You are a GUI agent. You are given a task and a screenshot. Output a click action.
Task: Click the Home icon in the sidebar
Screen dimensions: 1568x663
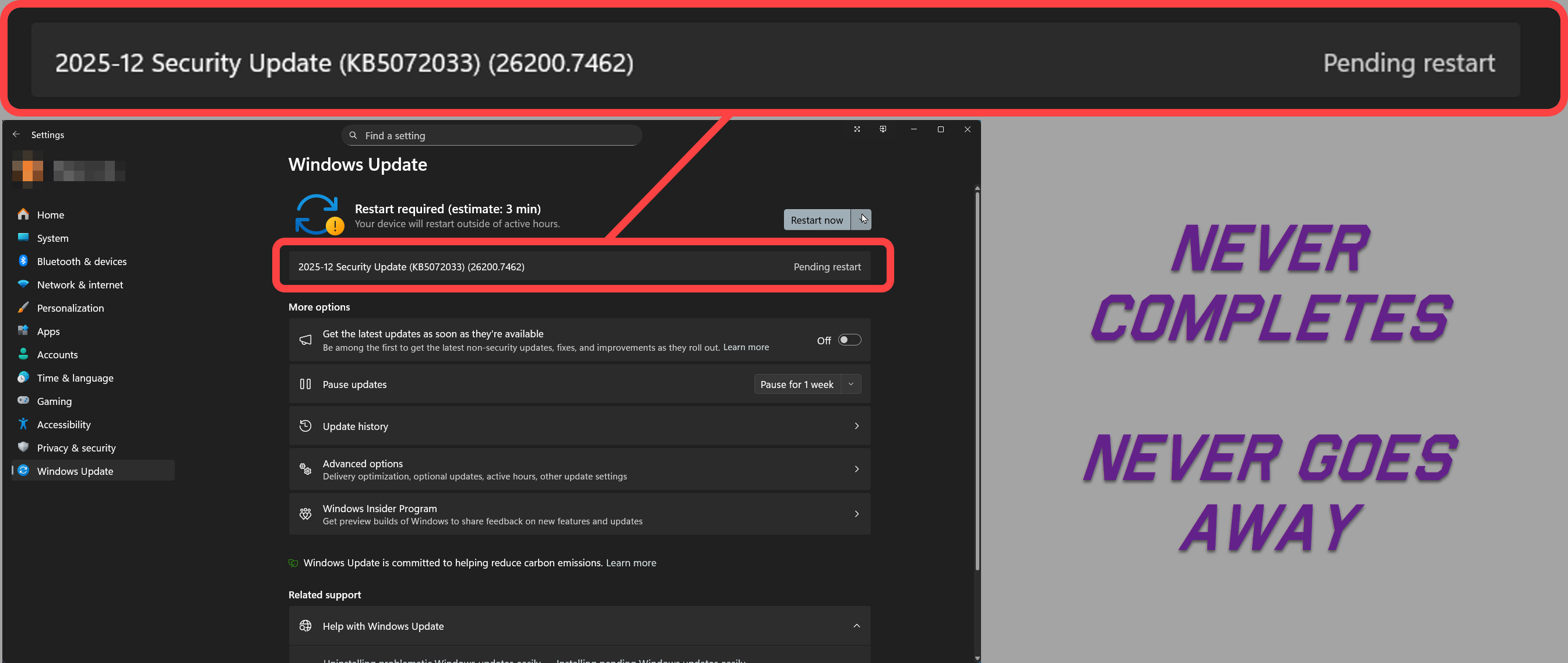click(23, 214)
